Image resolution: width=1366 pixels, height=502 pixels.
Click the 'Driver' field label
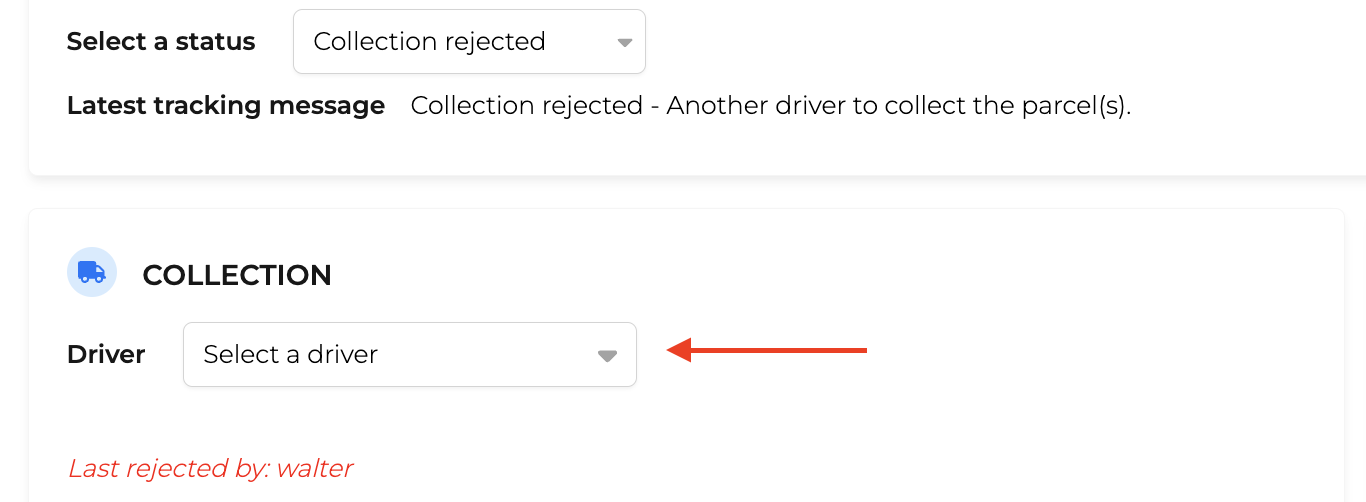[x=106, y=354]
